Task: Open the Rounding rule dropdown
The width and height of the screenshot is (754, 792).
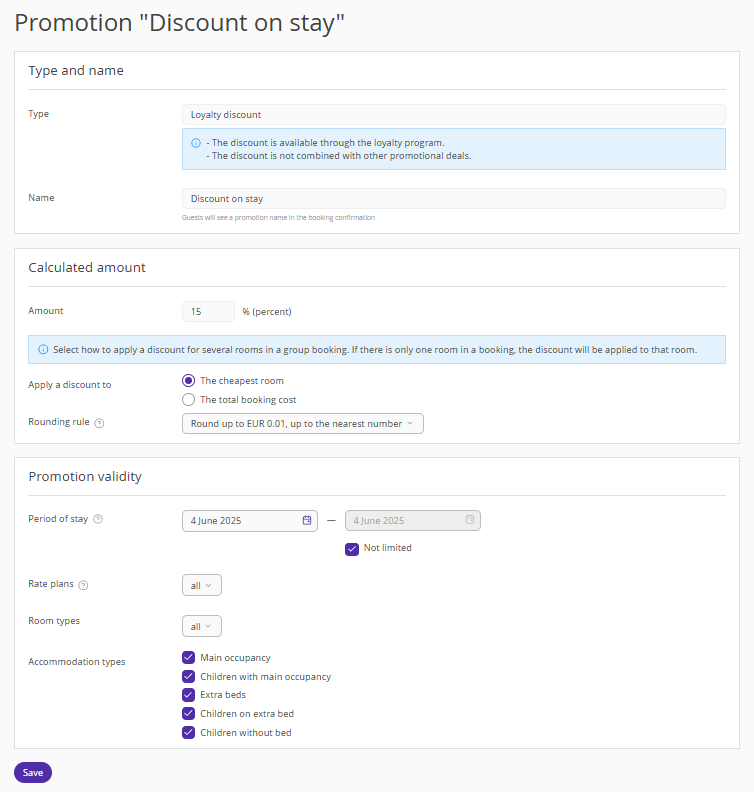Action: point(303,424)
